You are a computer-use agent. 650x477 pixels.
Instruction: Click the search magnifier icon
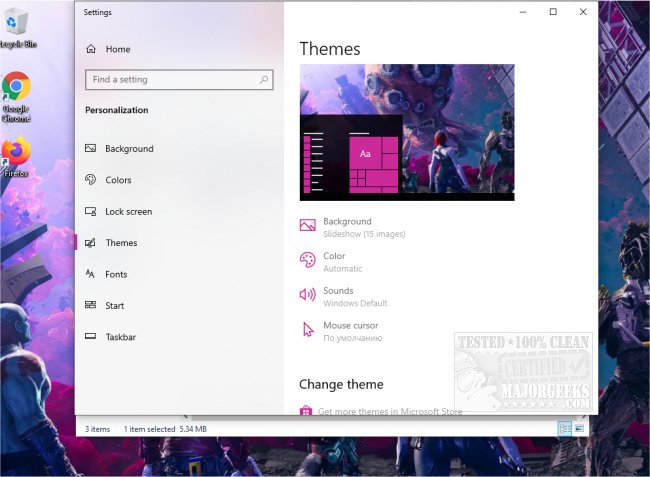tap(264, 79)
